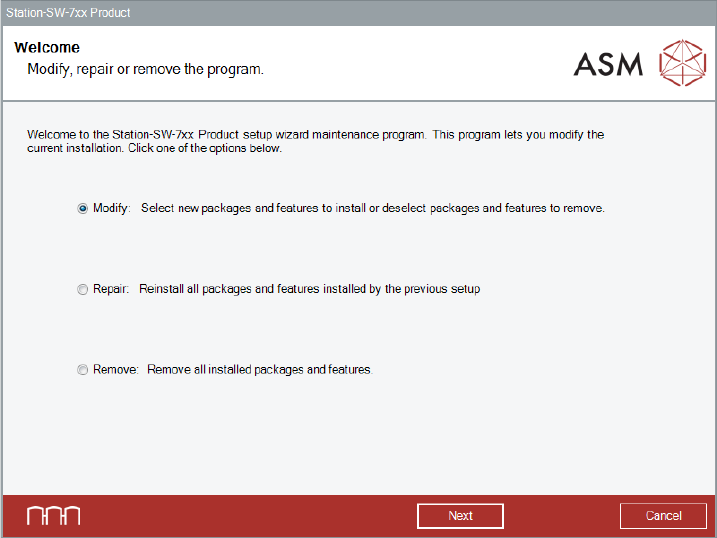Click the ASM polyhedron logo icon
The width and height of the screenshot is (717, 538).
pyautogui.click(x=682, y=63)
